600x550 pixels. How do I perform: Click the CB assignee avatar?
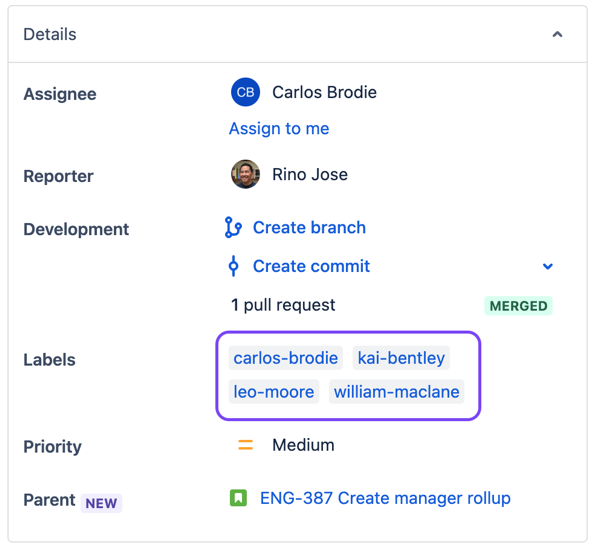click(x=245, y=92)
